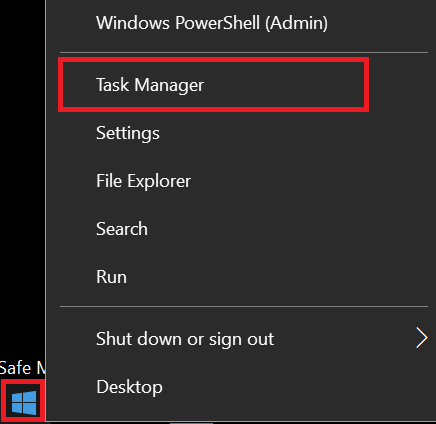Click the Windows Start logo icon

(23, 403)
